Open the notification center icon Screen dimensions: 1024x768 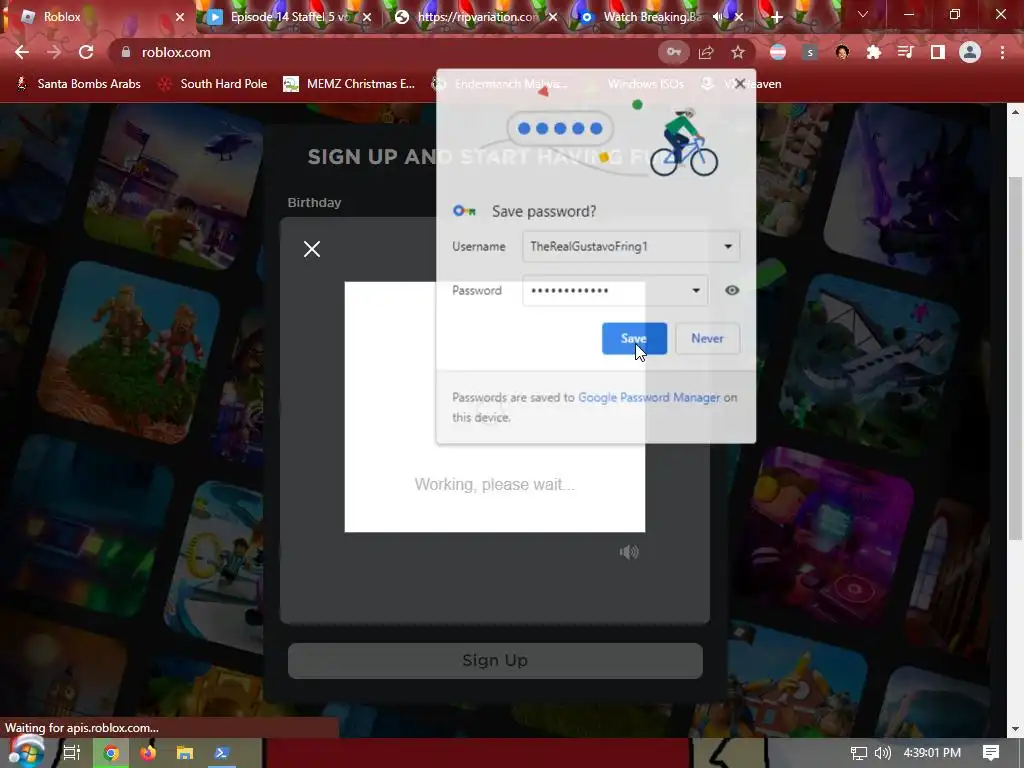pos(991,753)
